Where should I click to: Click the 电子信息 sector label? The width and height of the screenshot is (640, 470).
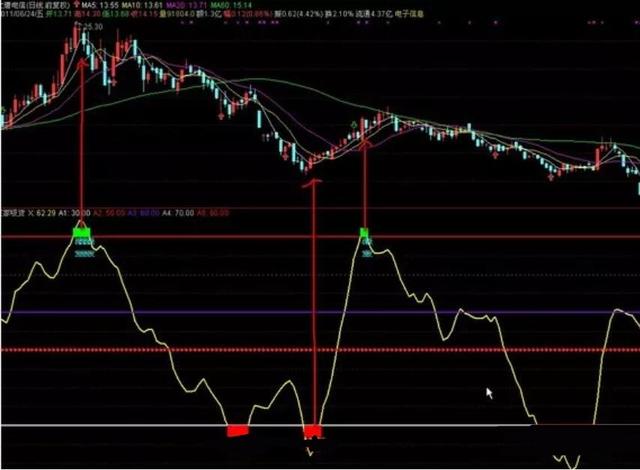(409, 14)
